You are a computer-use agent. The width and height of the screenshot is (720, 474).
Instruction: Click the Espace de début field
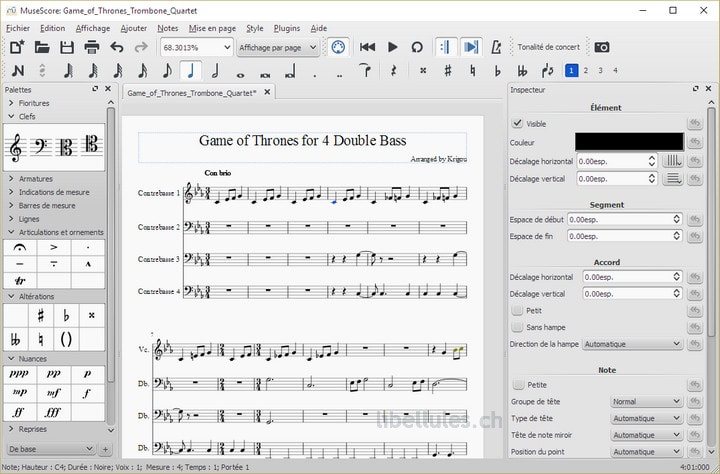point(624,220)
